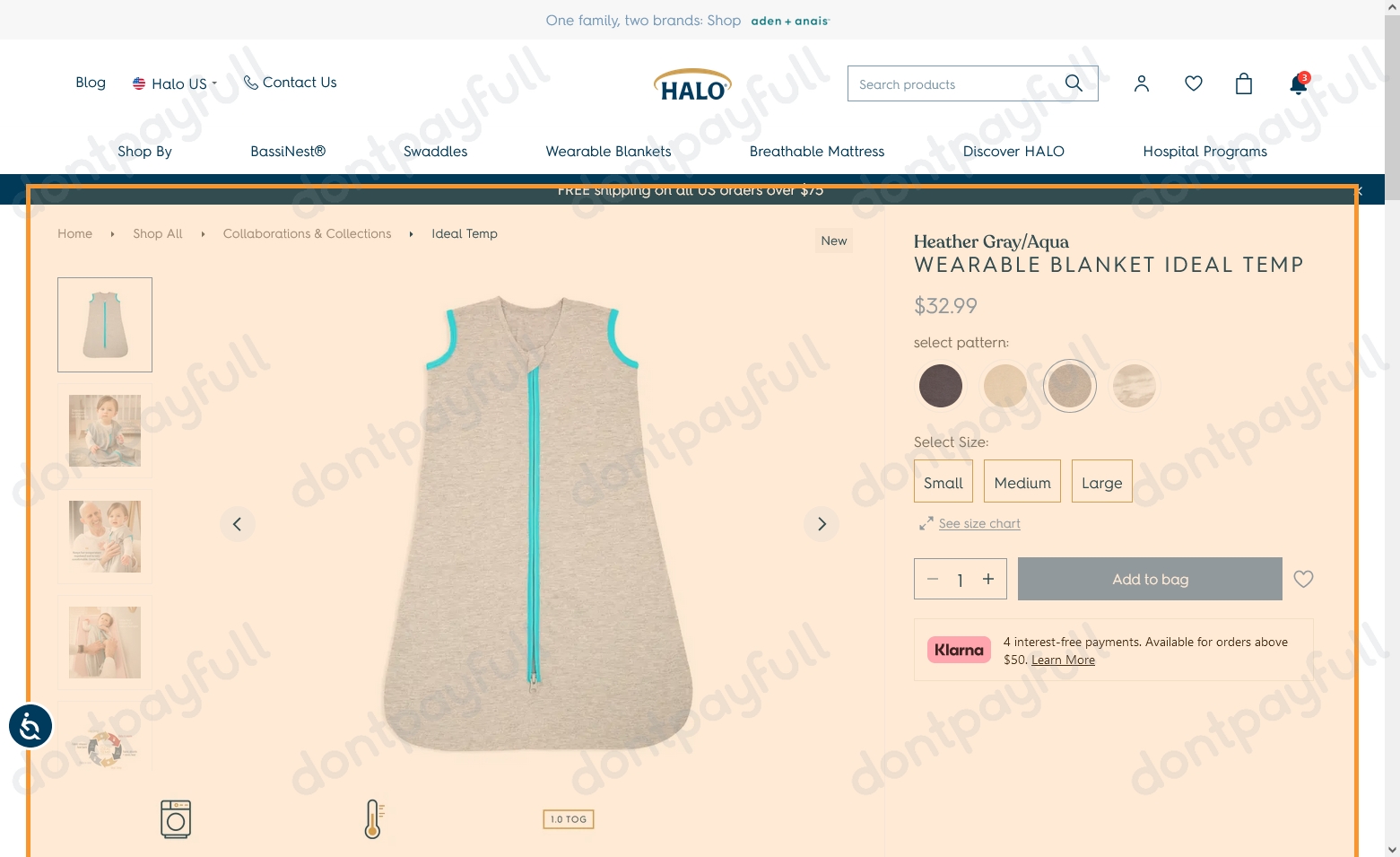Open the shopping bag icon
The width and height of the screenshot is (1400, 857).
(1244, 83)
